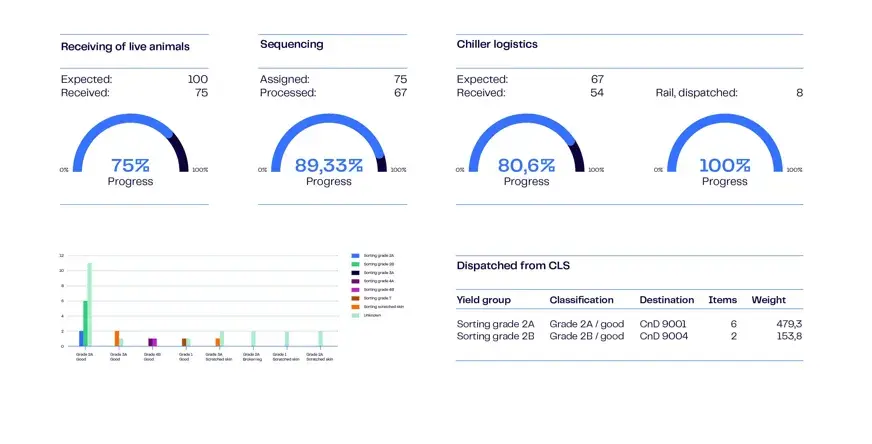Click the Chiller logistics section title
This screenshot has height=444, width=872.
point(497,45)
